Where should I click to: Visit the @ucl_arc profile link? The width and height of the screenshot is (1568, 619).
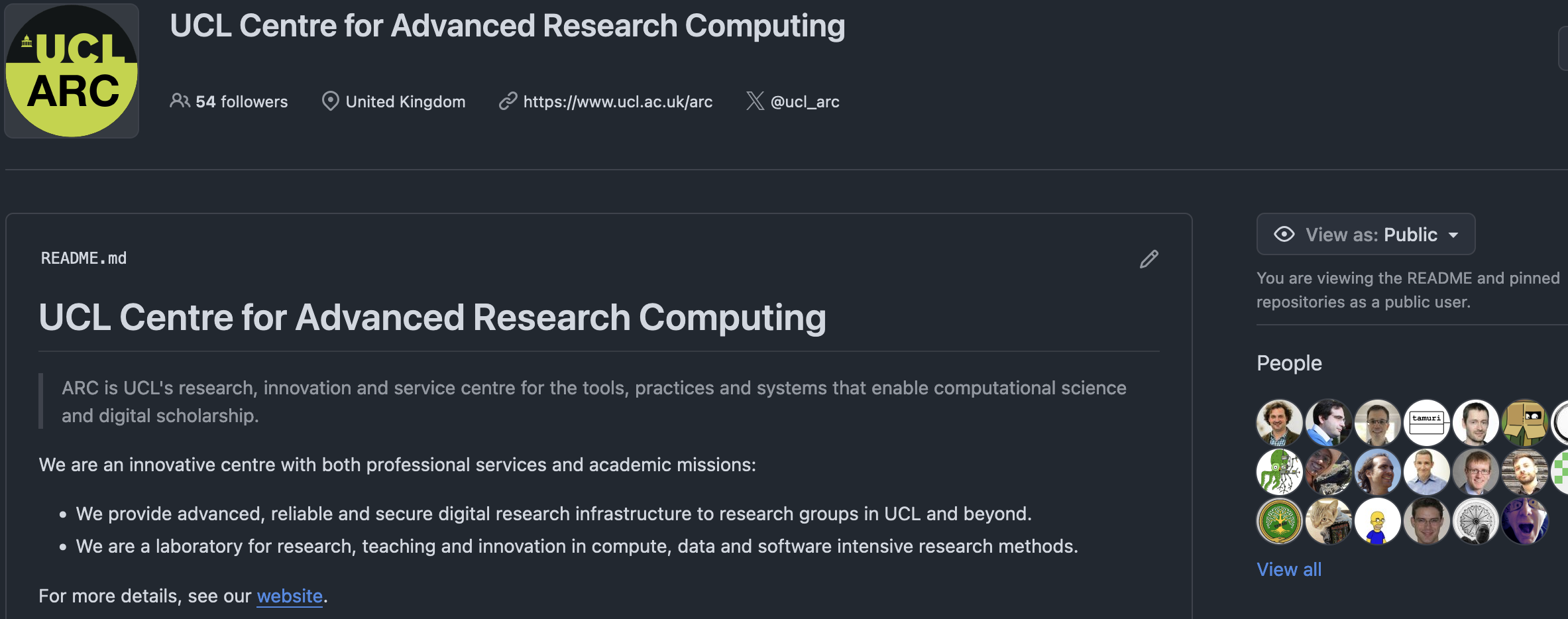[805, 101]
